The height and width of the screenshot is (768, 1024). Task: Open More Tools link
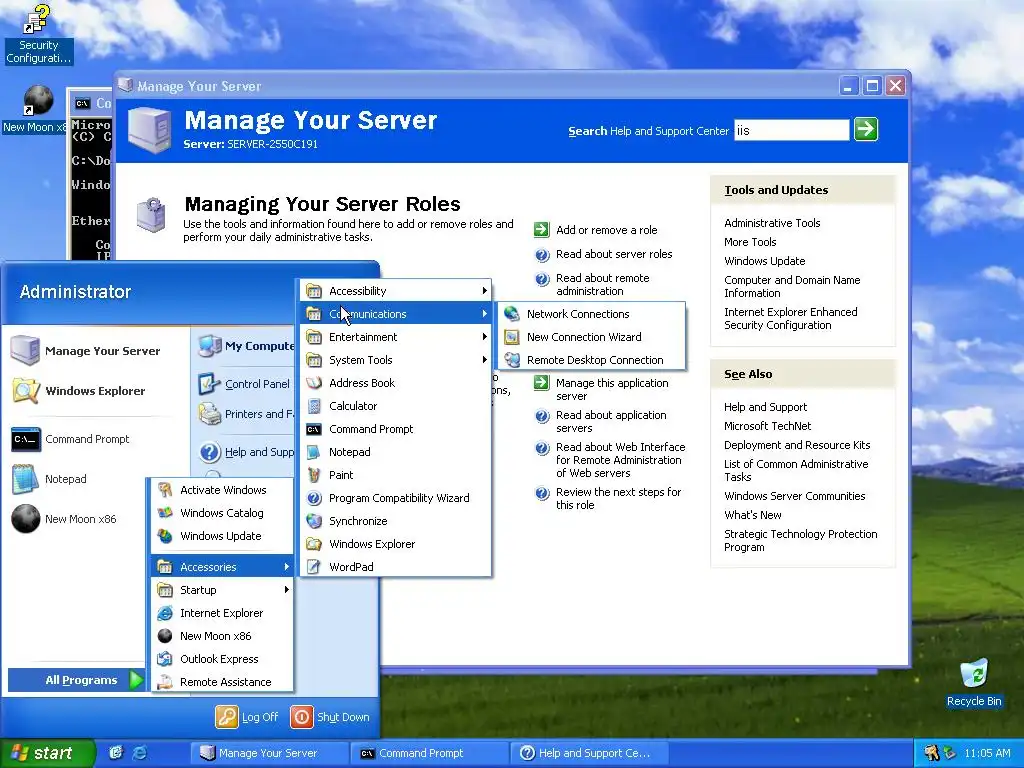(x=750, y=242)
